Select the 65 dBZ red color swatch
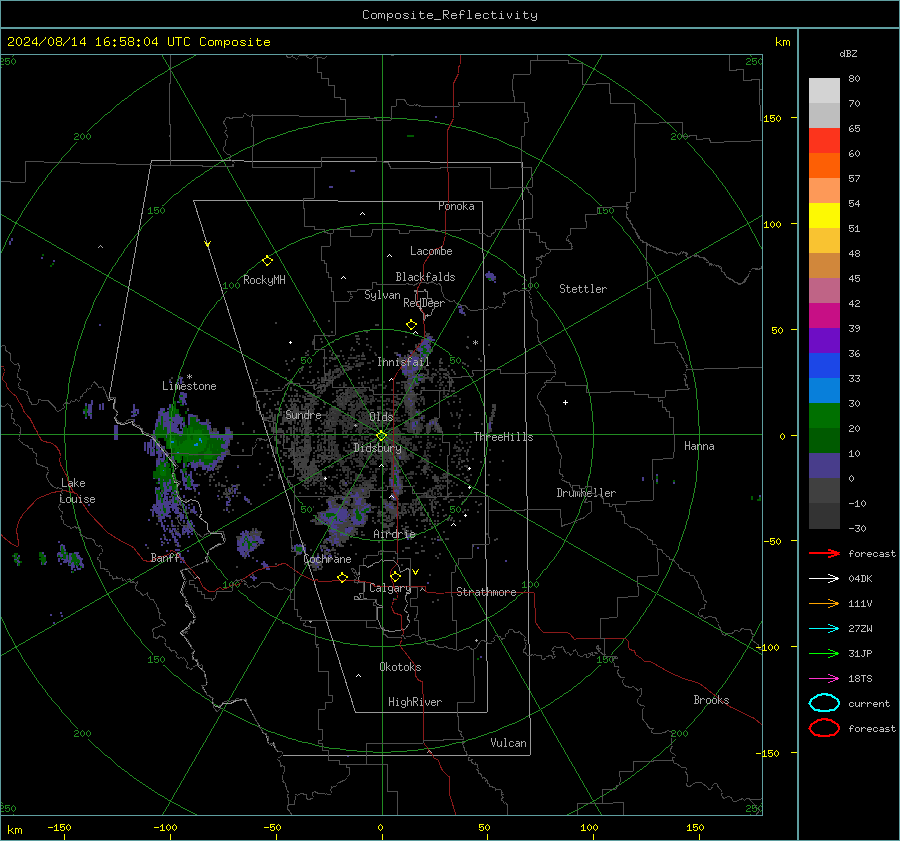 (x=824, y=141)
